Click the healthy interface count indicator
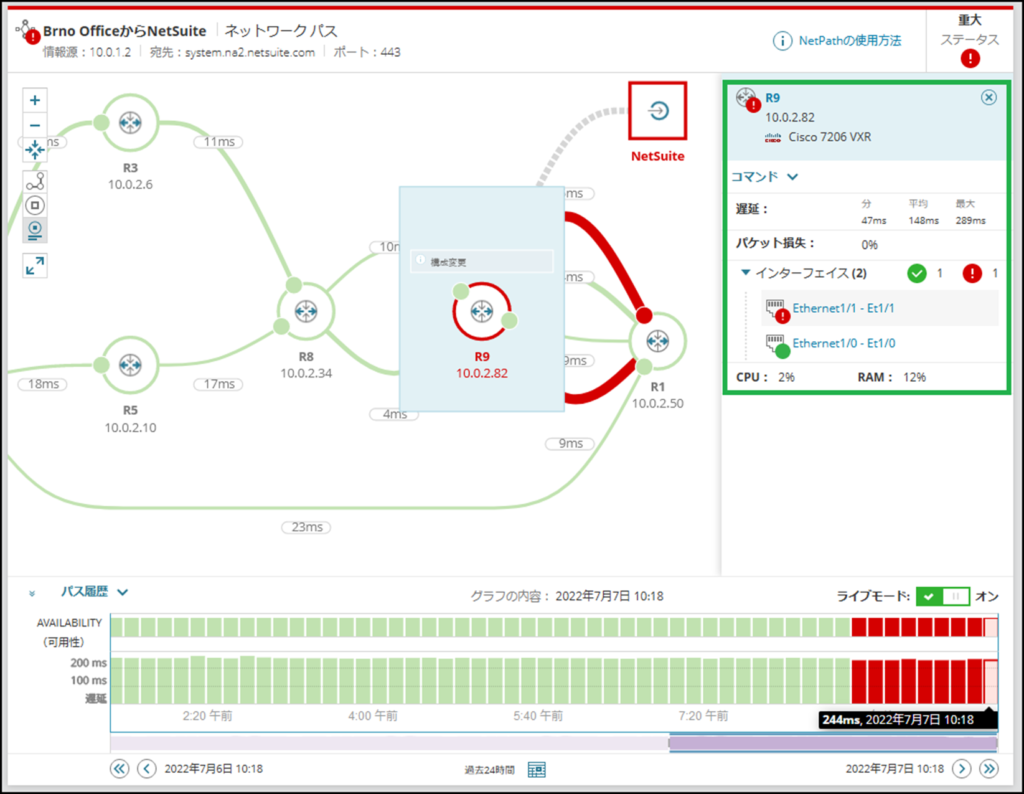This screenshot has width=1024, height=794. click(917, 273)
